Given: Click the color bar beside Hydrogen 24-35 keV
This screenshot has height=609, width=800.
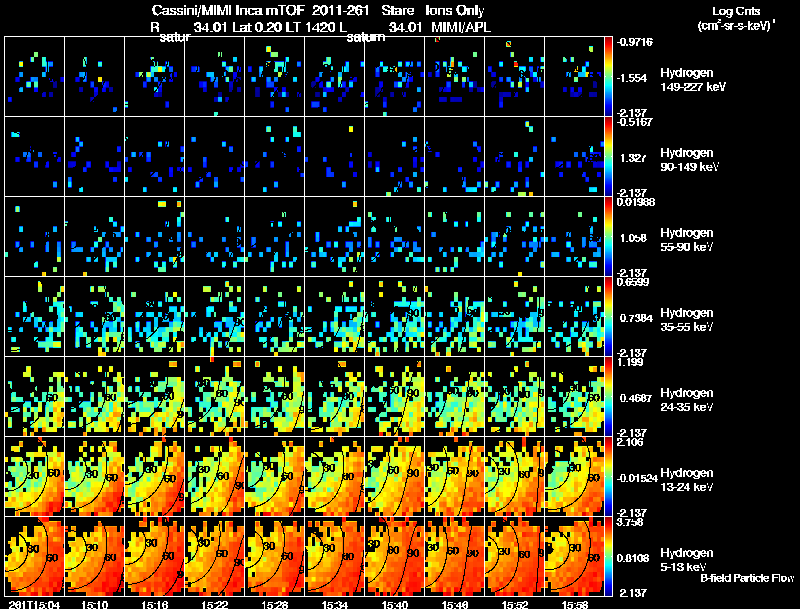Looking at the screenshot, I should (x=608, y=397).
